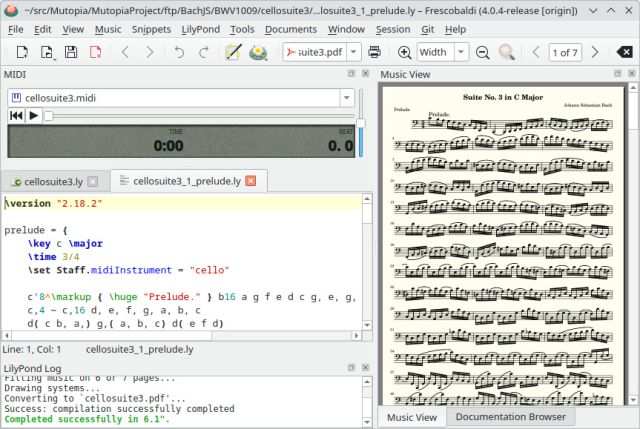
Task: Adjust the MIDI tempo vertical slider
Action: tap(360, 123)
